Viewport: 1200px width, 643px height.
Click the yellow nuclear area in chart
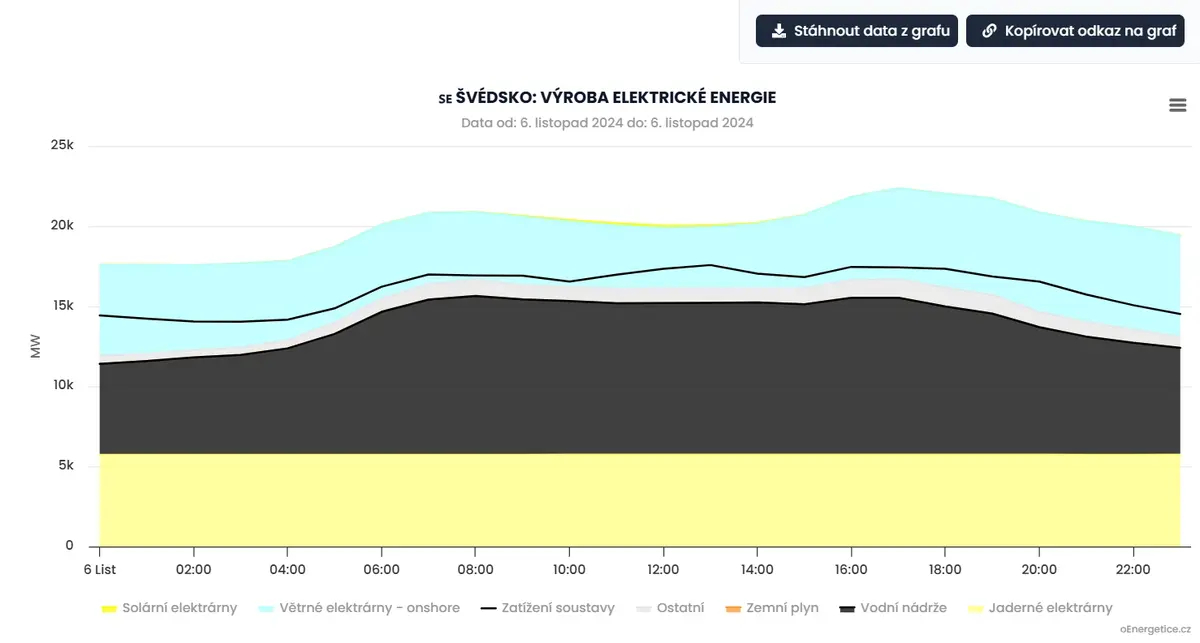coord(640,500)
